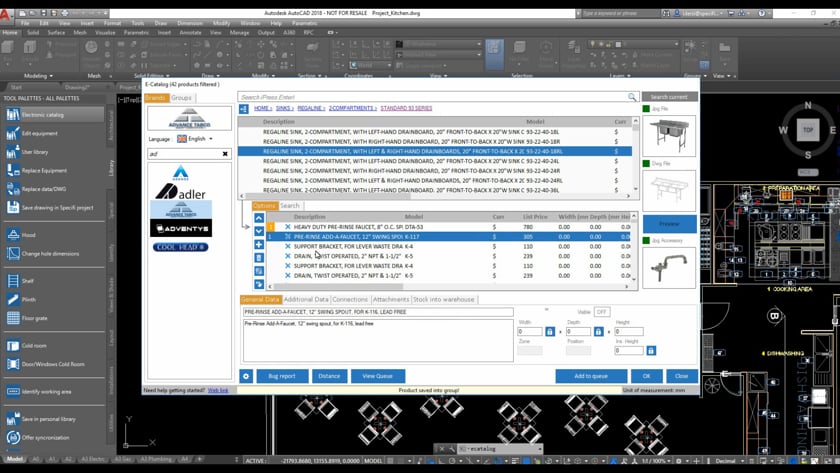Screen dimensions: 840x473
Task: Toggle the lock next to Ins. Height
Action: (651, 350)
